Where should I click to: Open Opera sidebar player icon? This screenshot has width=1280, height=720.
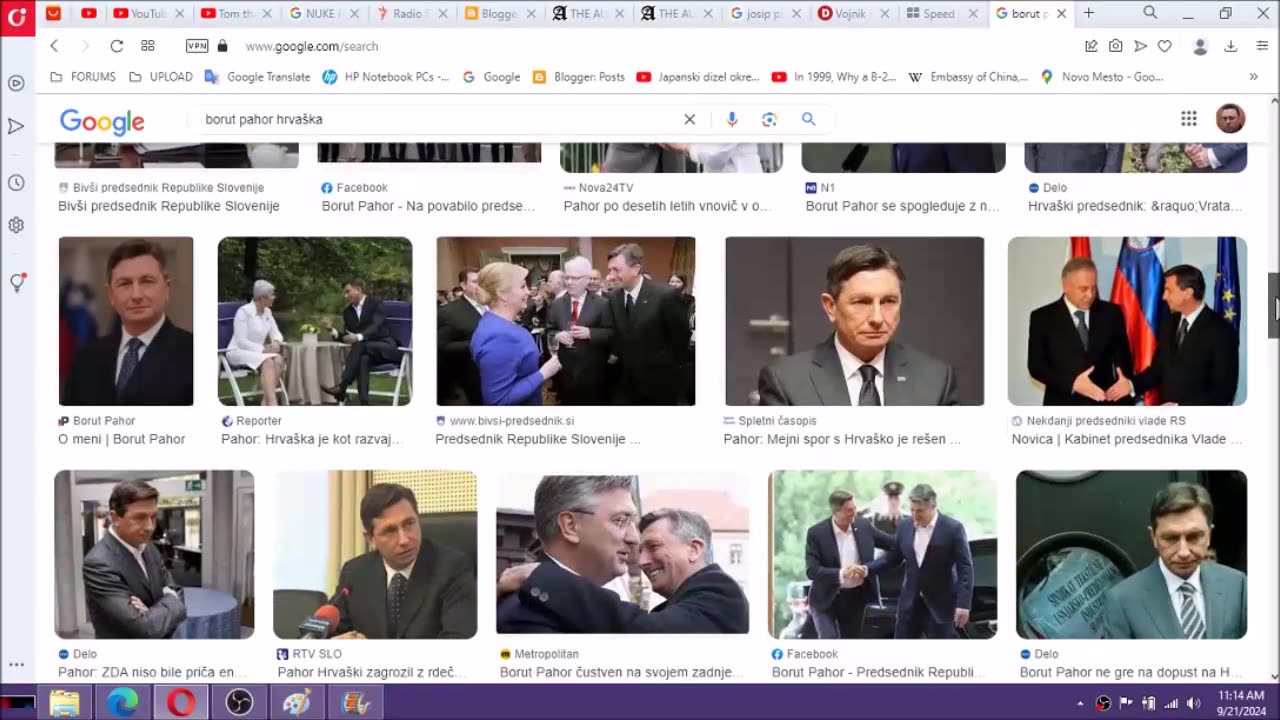pyautogui.click(x=16, y=83)
